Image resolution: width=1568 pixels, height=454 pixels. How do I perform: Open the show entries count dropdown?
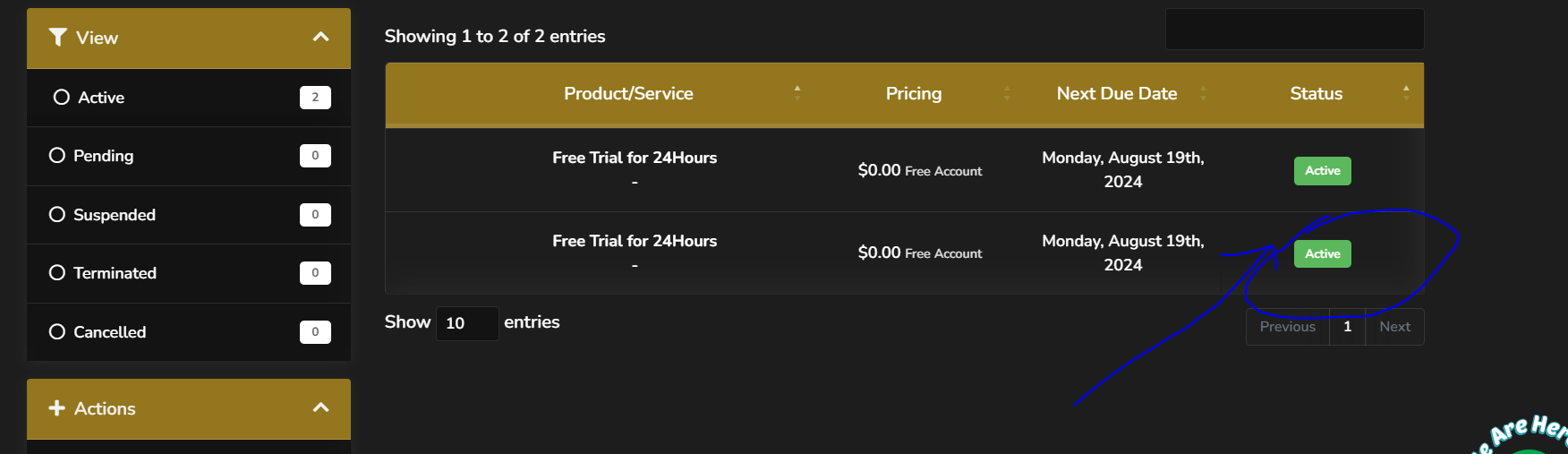pyautogui.click(x=467, y=323)
